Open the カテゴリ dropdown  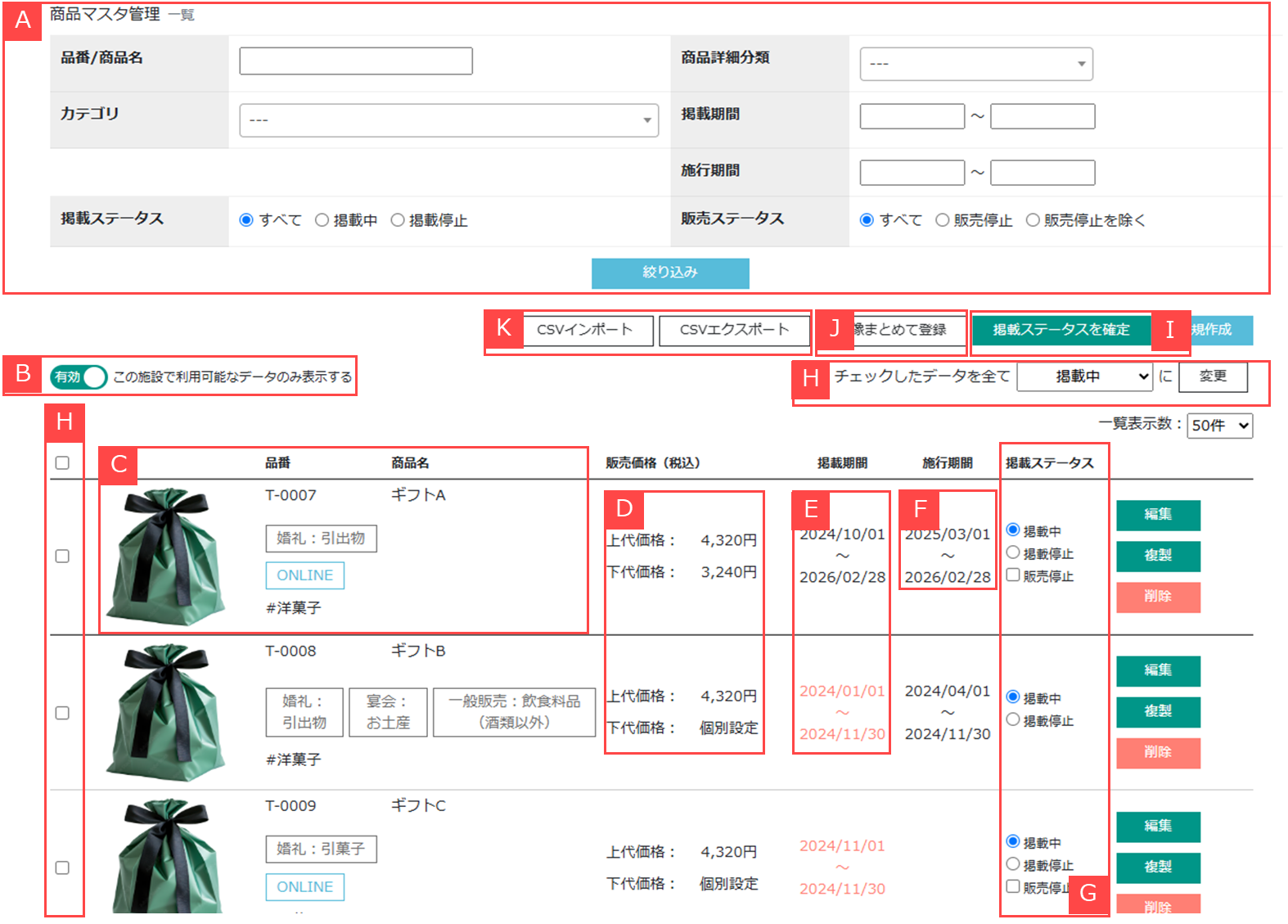point(448,120)
